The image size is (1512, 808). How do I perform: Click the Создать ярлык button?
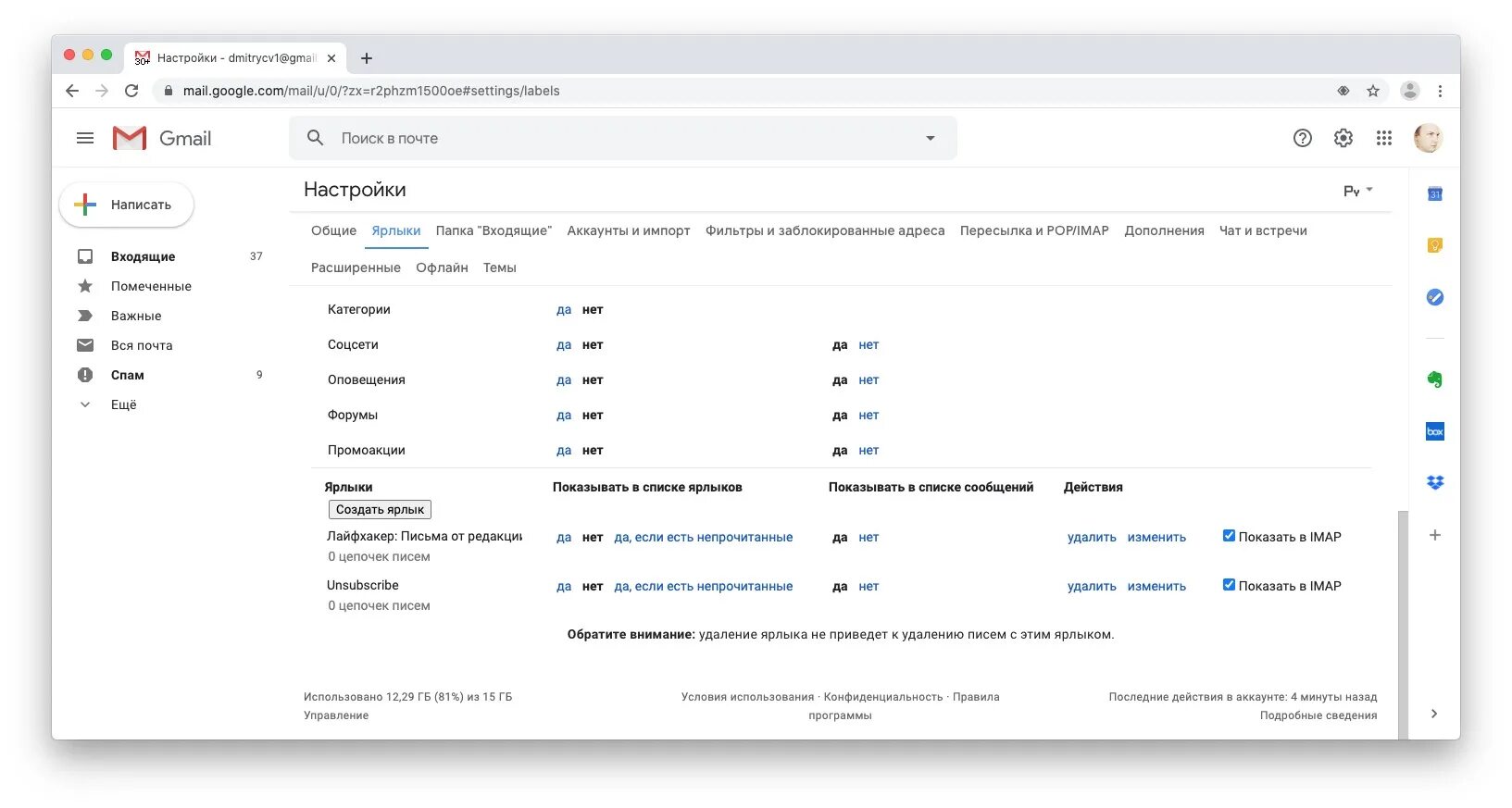(x=380, y=509)
